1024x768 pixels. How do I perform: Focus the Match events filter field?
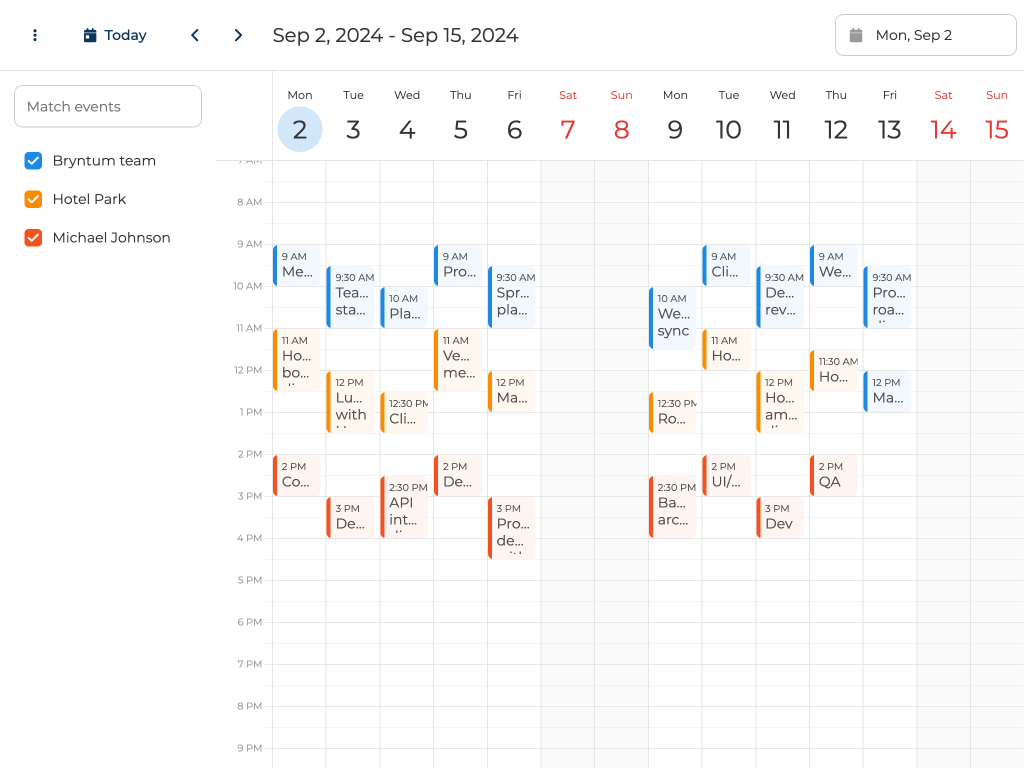pyautogui.click(x=108, y=106)
